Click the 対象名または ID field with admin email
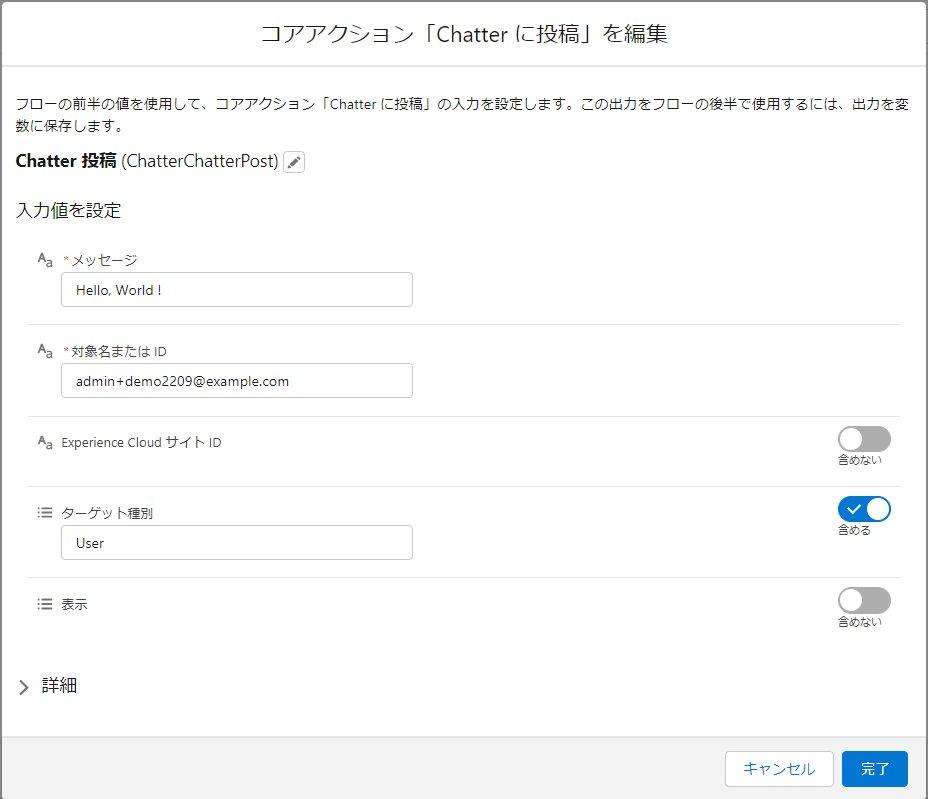Image resolution: width=928 pixels, height=799 pixels. click(x=237, y=381)
